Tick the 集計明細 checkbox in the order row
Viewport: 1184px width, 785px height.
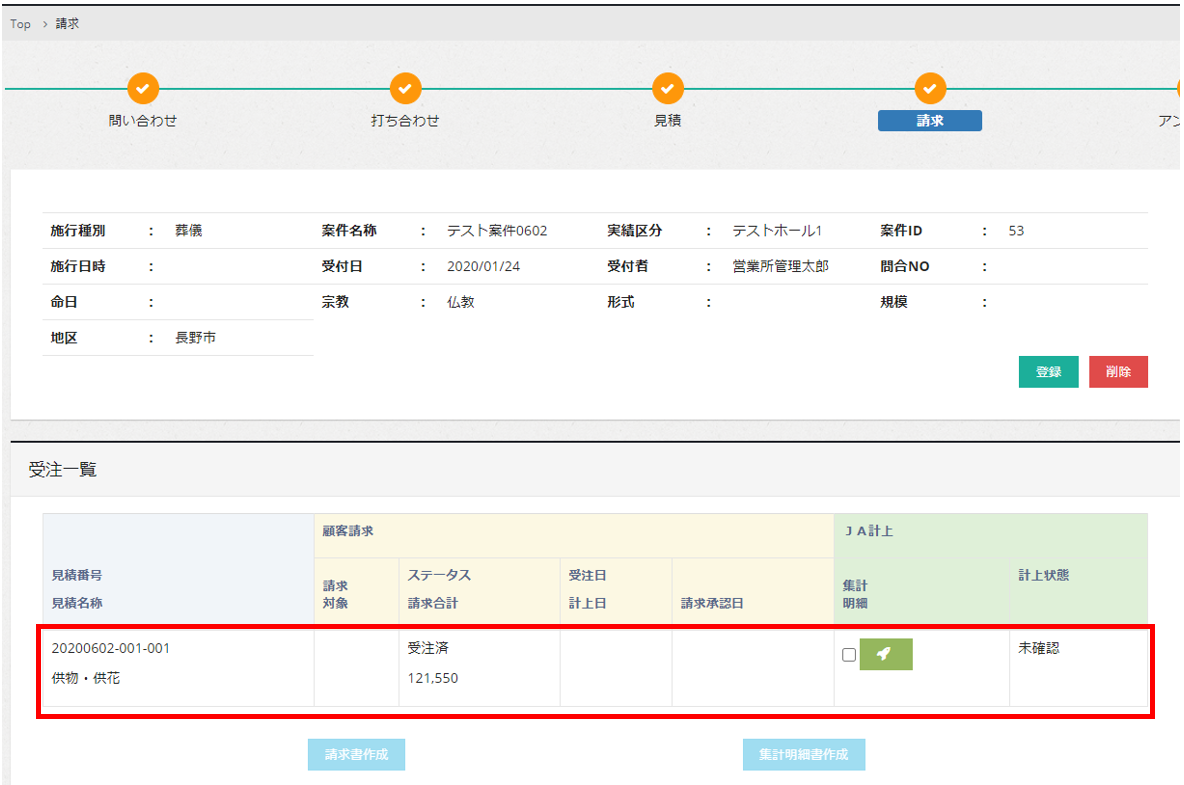[x=849, y=655]
